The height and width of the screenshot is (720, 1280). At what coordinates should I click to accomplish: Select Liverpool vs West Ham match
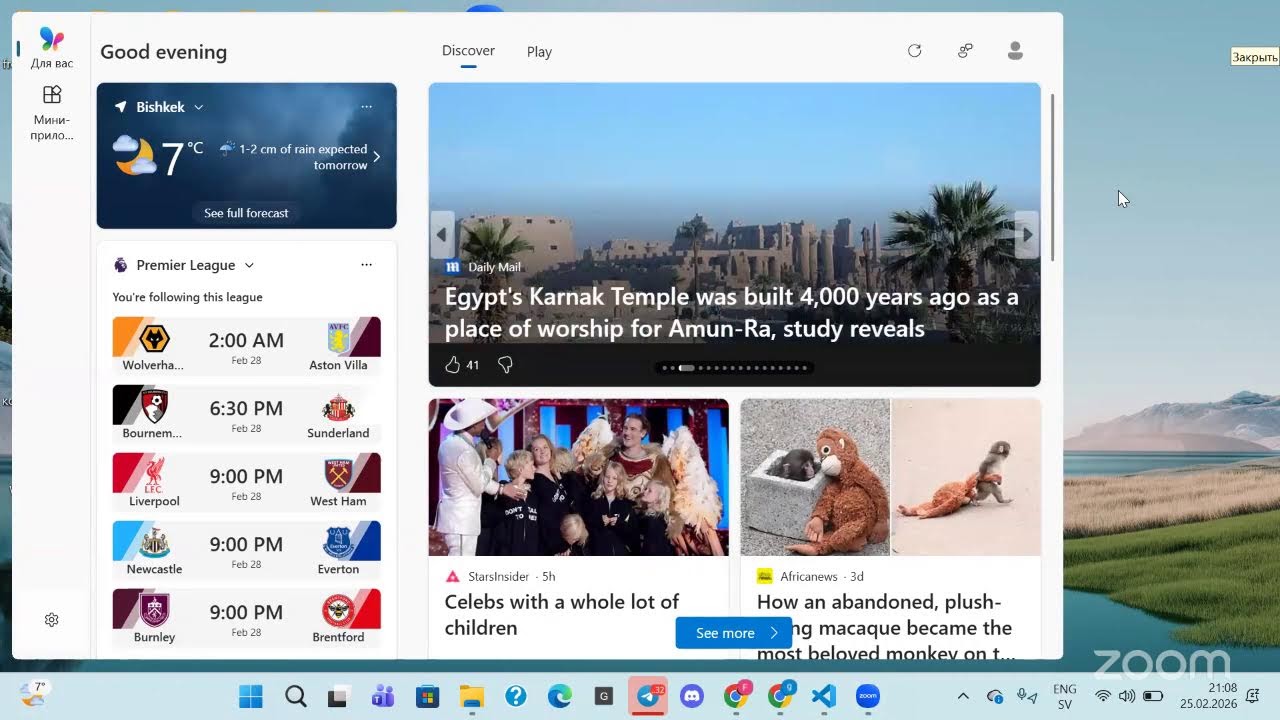click(x=246, y=481)
